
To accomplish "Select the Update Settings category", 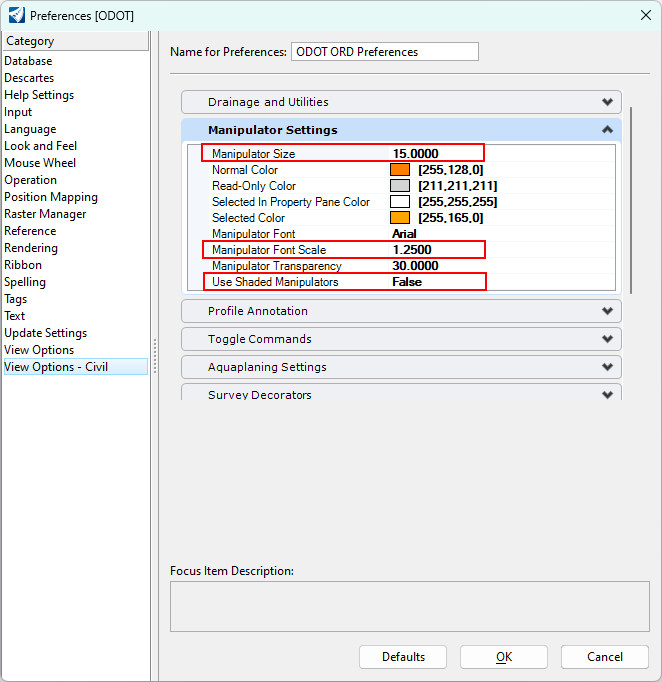I will click(x=46, y=333).
